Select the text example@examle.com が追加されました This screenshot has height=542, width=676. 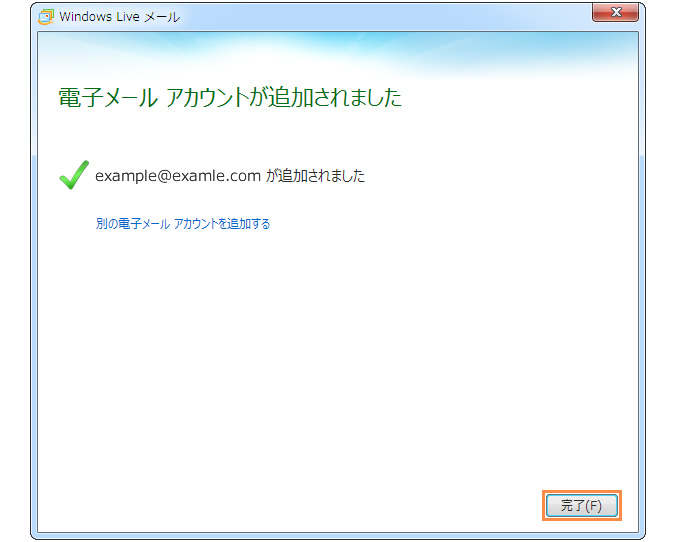(230, 176)
